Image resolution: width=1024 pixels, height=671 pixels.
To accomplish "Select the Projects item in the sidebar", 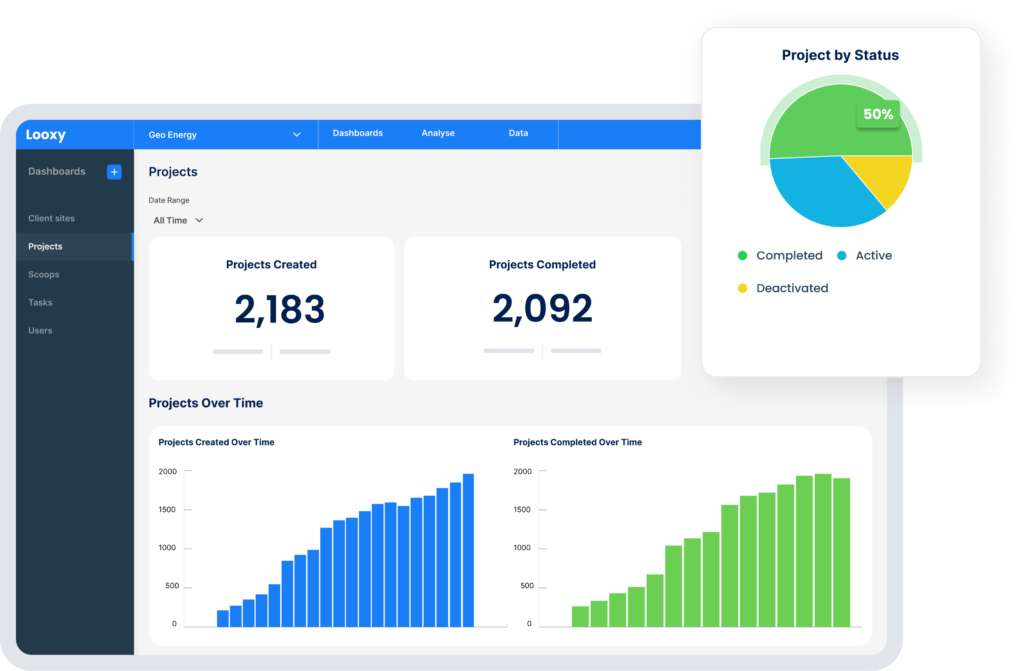I will [x=45, y=246].
